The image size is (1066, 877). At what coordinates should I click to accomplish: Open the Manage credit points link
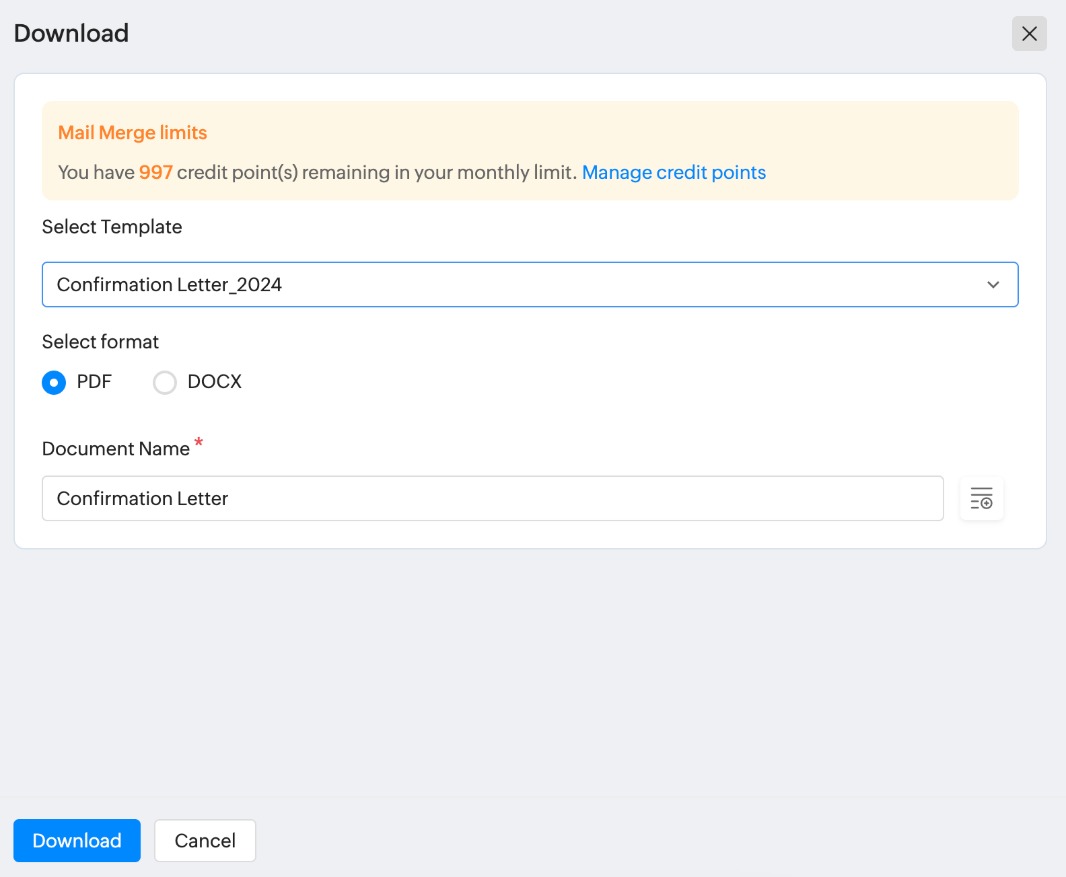[673, 172]
